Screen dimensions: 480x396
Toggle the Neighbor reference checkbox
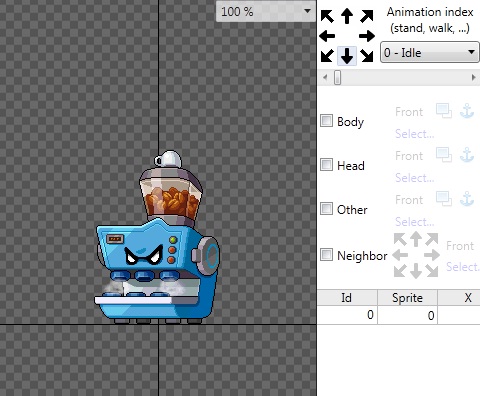pyautogui.click(x=326, y=255)
